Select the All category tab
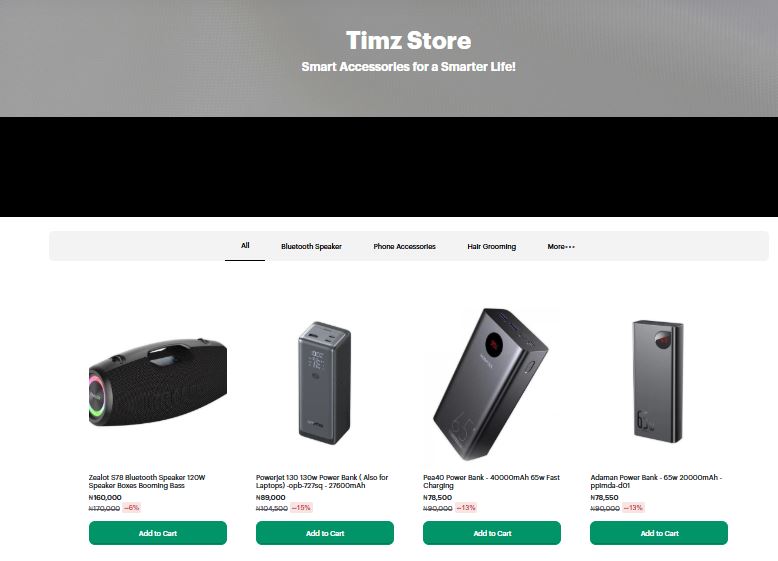This screenshot has width=778, height=561. coord(245,246)
